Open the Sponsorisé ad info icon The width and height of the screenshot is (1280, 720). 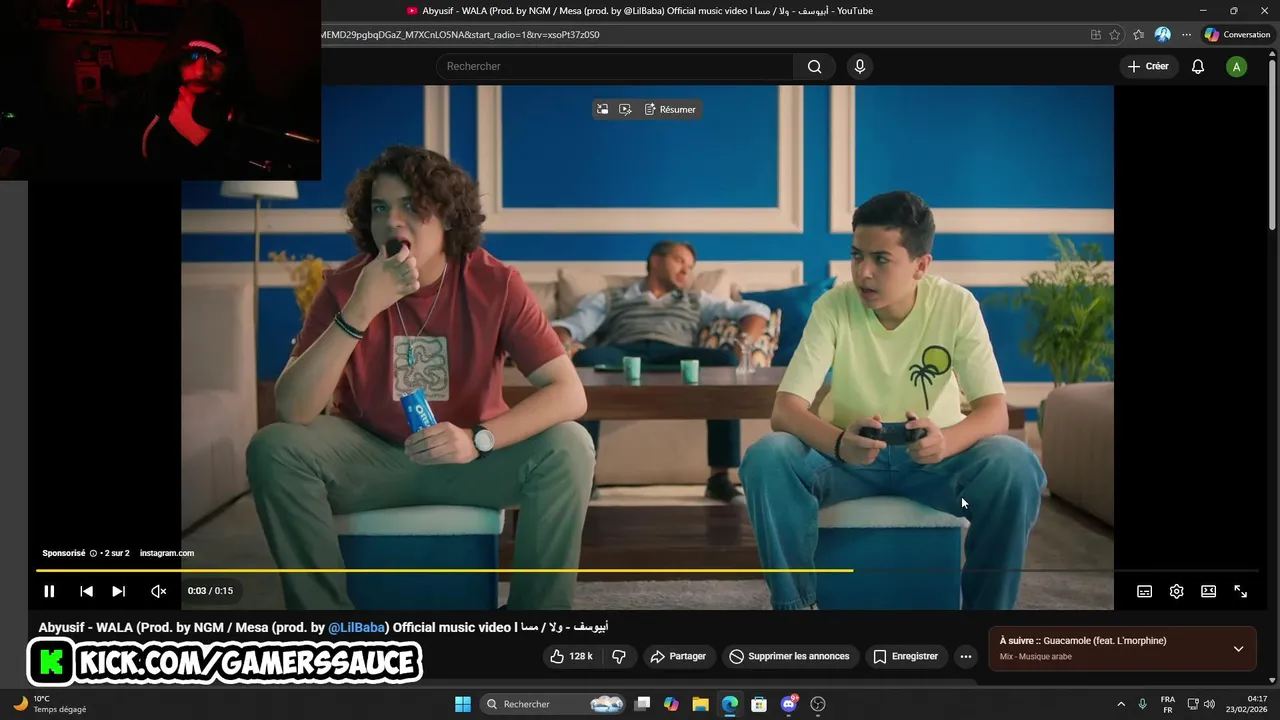(x=93, y=553)
